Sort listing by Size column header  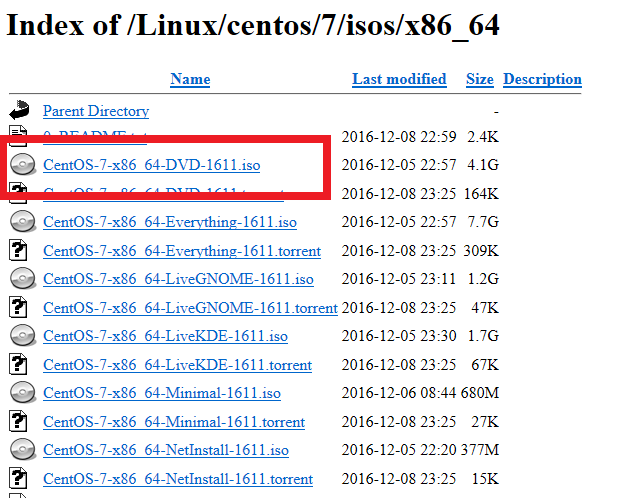point(479,79)
